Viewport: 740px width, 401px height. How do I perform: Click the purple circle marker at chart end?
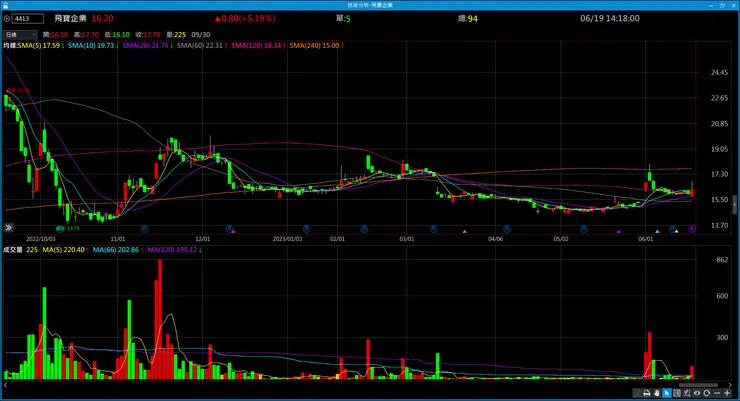[692, 229]
